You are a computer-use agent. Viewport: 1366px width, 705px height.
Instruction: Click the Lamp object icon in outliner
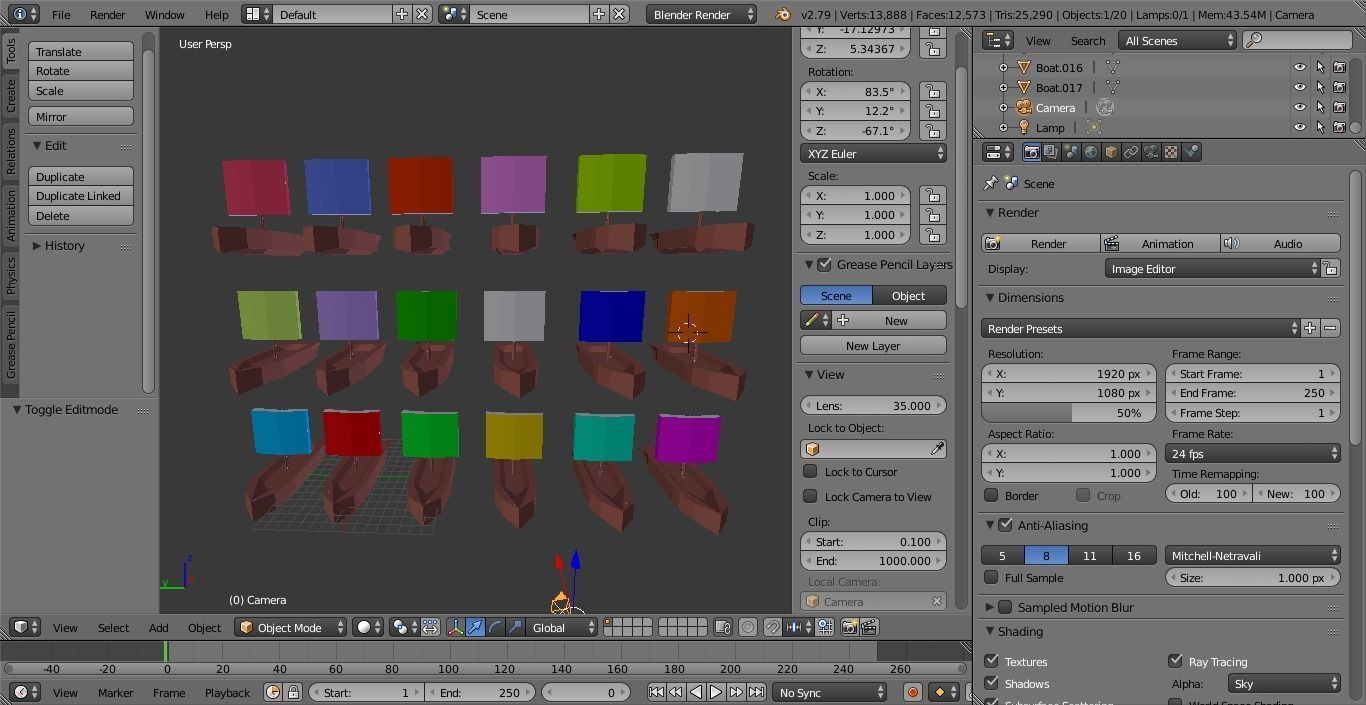click(x=1024, y=127)
